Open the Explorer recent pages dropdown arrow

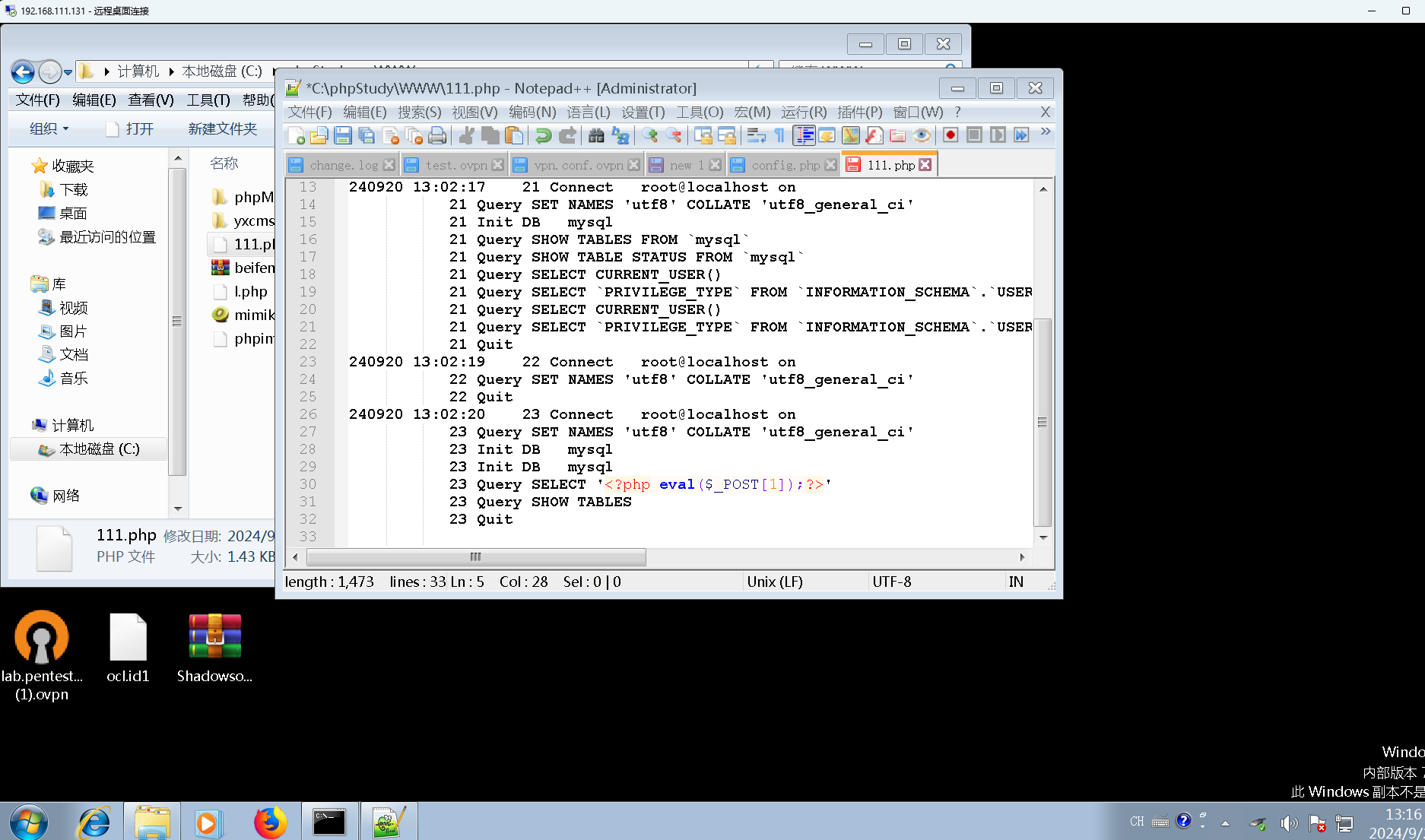(x=68, y=72)
